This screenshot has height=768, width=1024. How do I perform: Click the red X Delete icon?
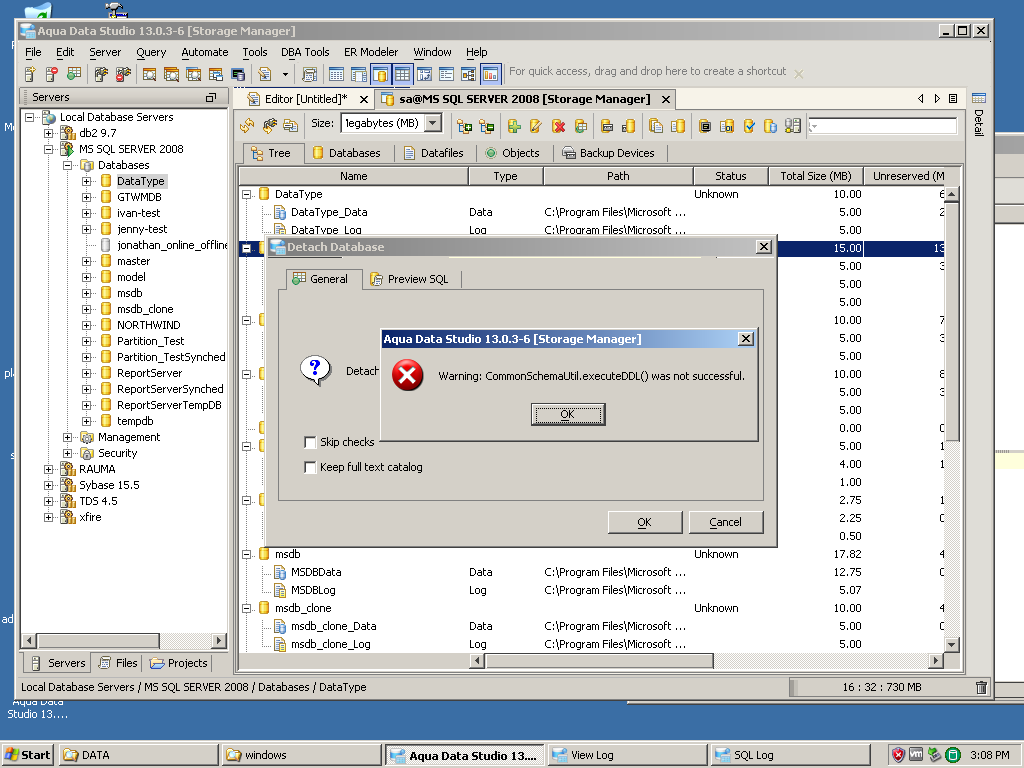click(558, 126)
